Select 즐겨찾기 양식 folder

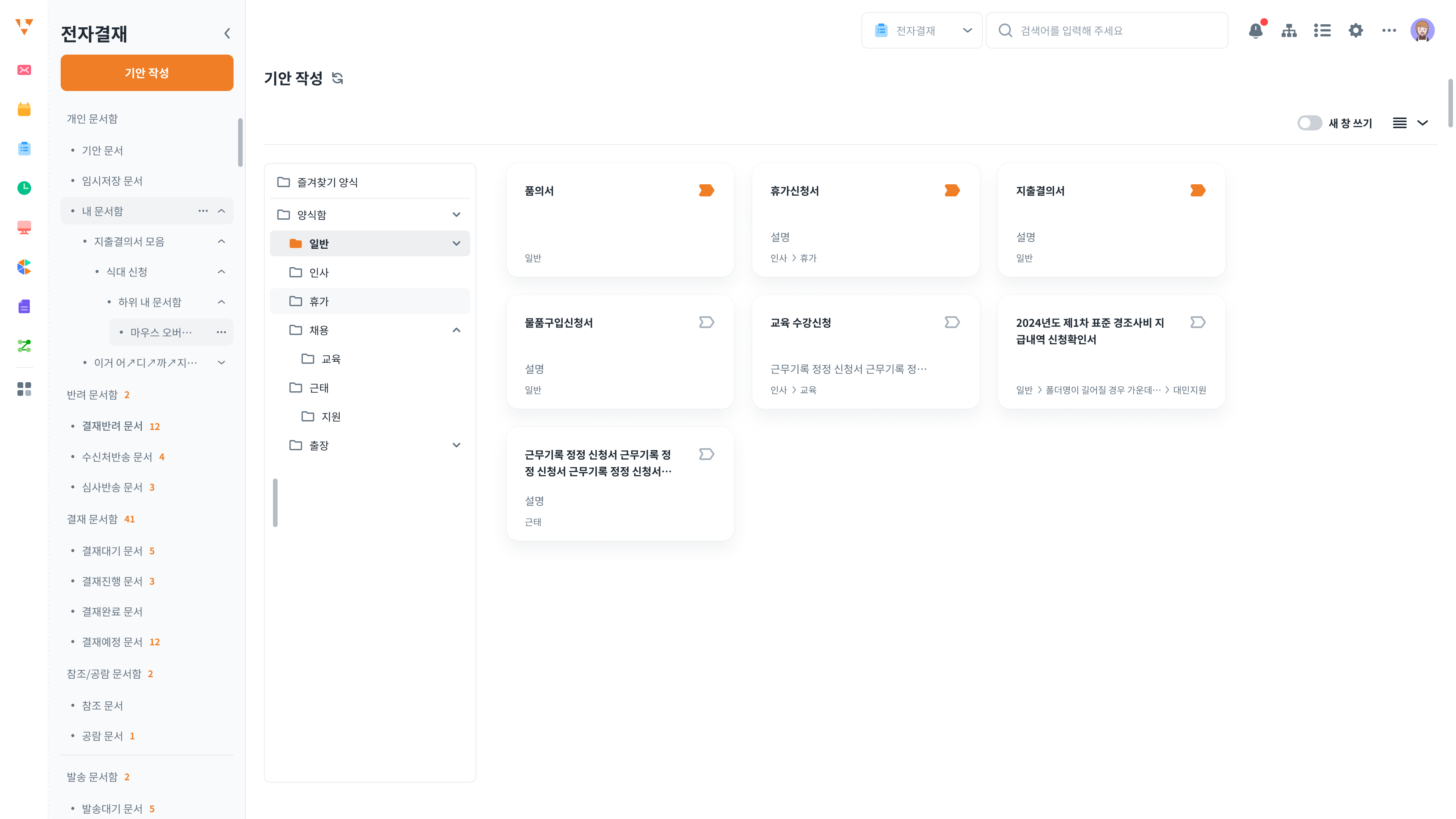(370, 182)
